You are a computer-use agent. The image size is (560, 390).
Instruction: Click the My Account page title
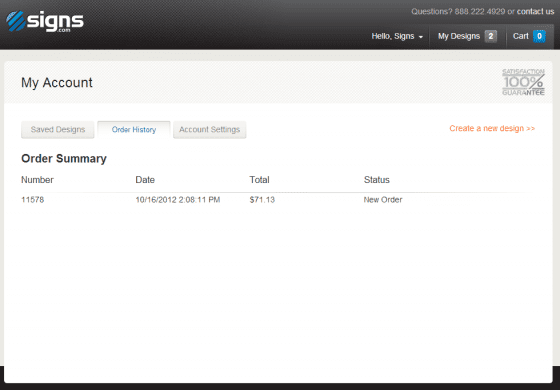tap(57, 83)
